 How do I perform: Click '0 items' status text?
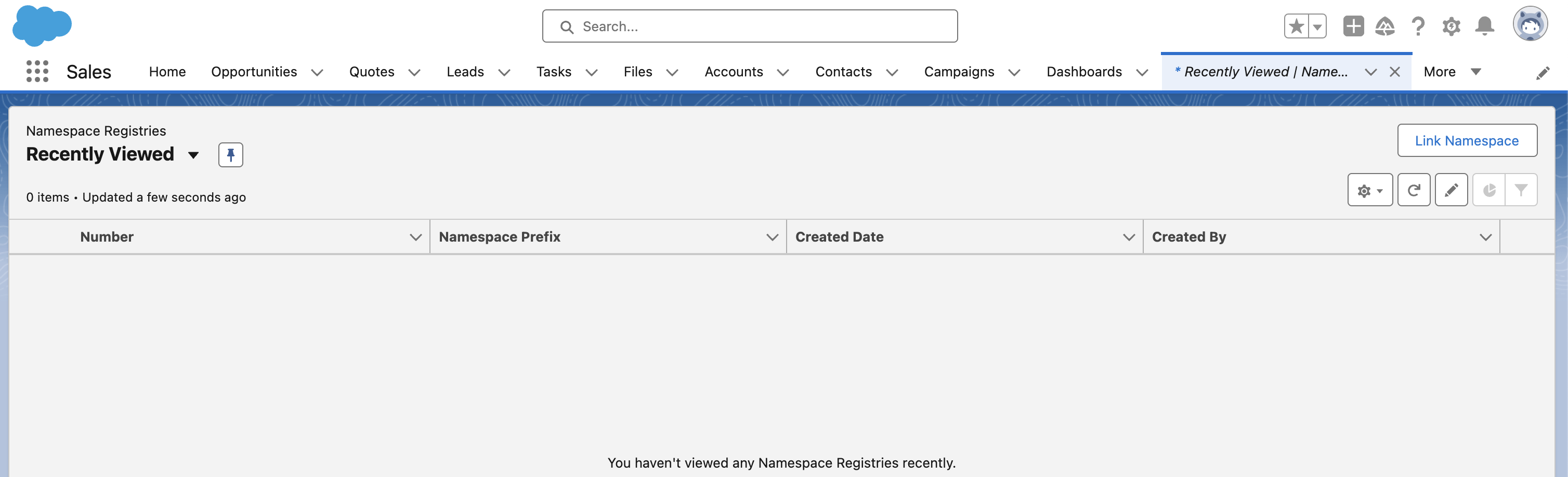47,197
